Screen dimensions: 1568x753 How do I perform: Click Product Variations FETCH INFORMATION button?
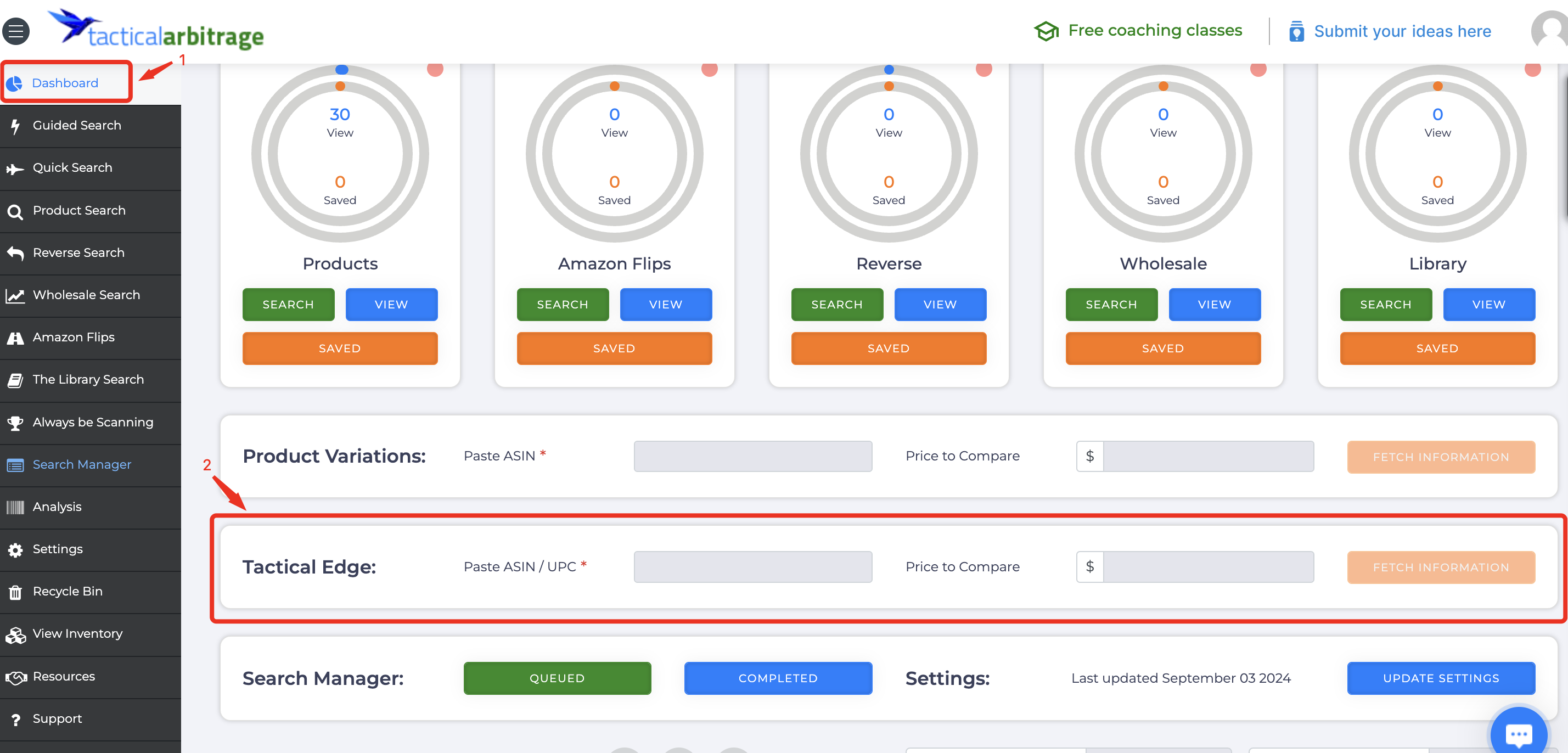pyautogui.click(x=1441, y=457)
